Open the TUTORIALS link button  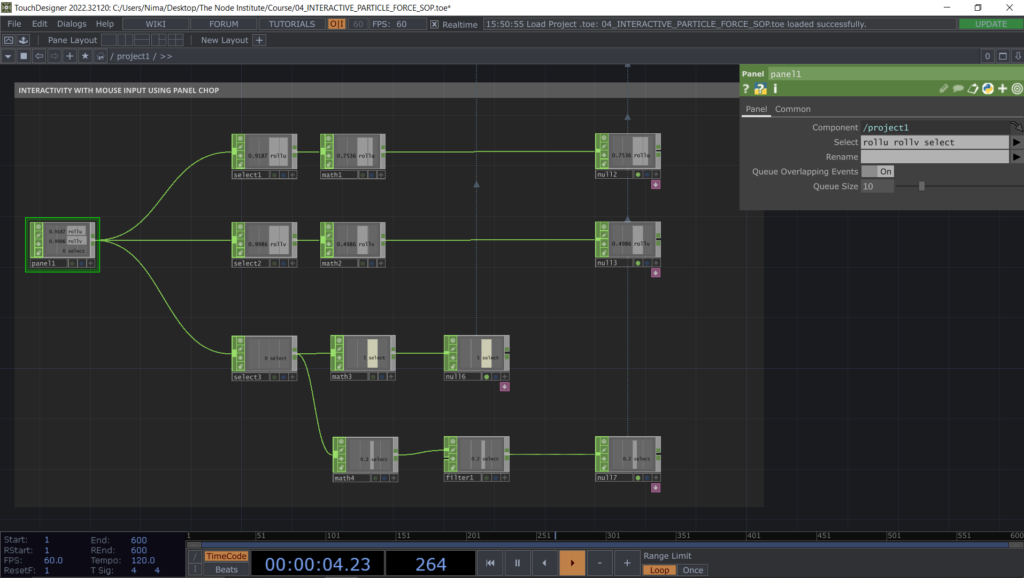tap(292, 24)
